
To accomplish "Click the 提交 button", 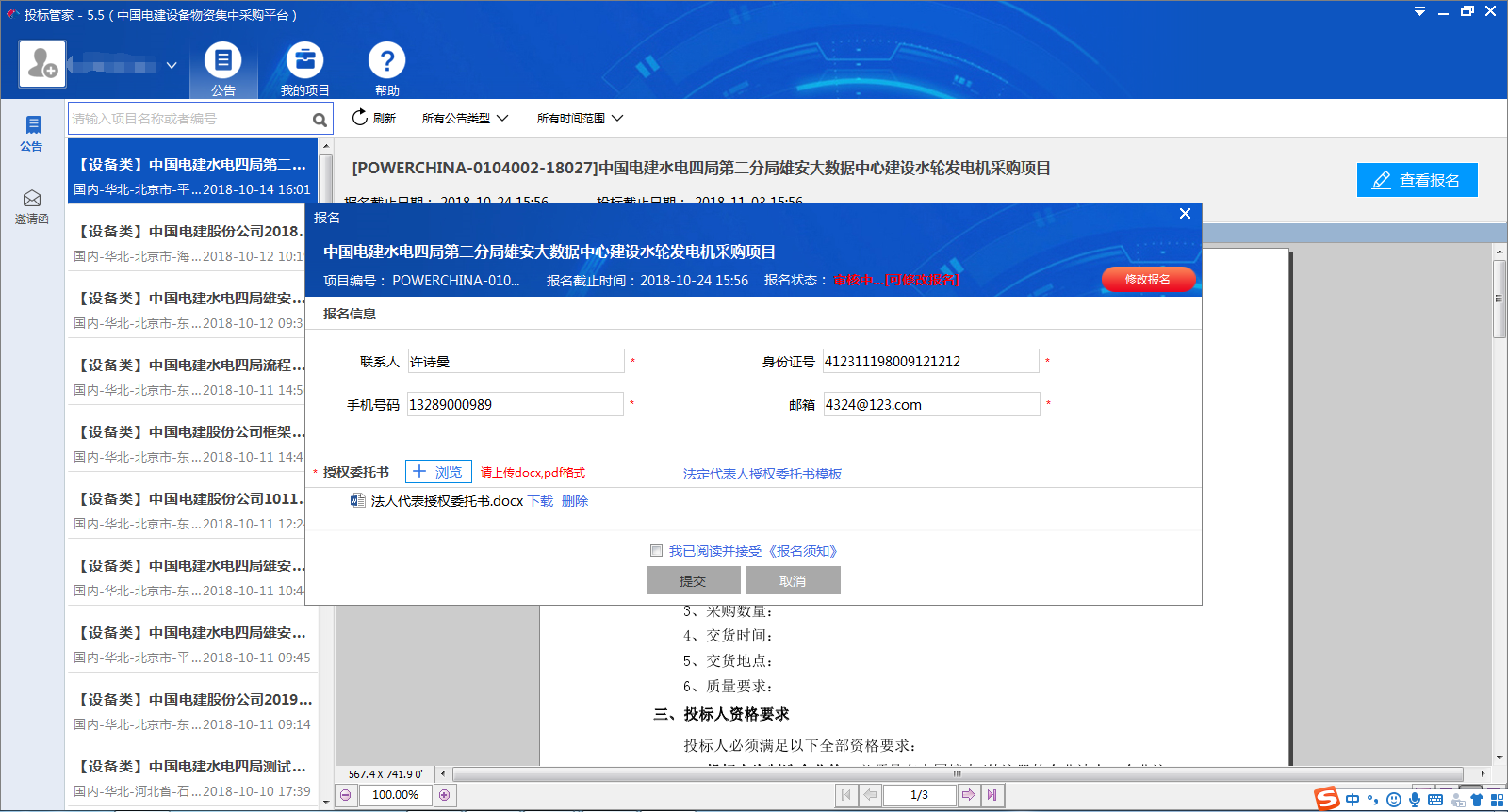I will point(693,580).
